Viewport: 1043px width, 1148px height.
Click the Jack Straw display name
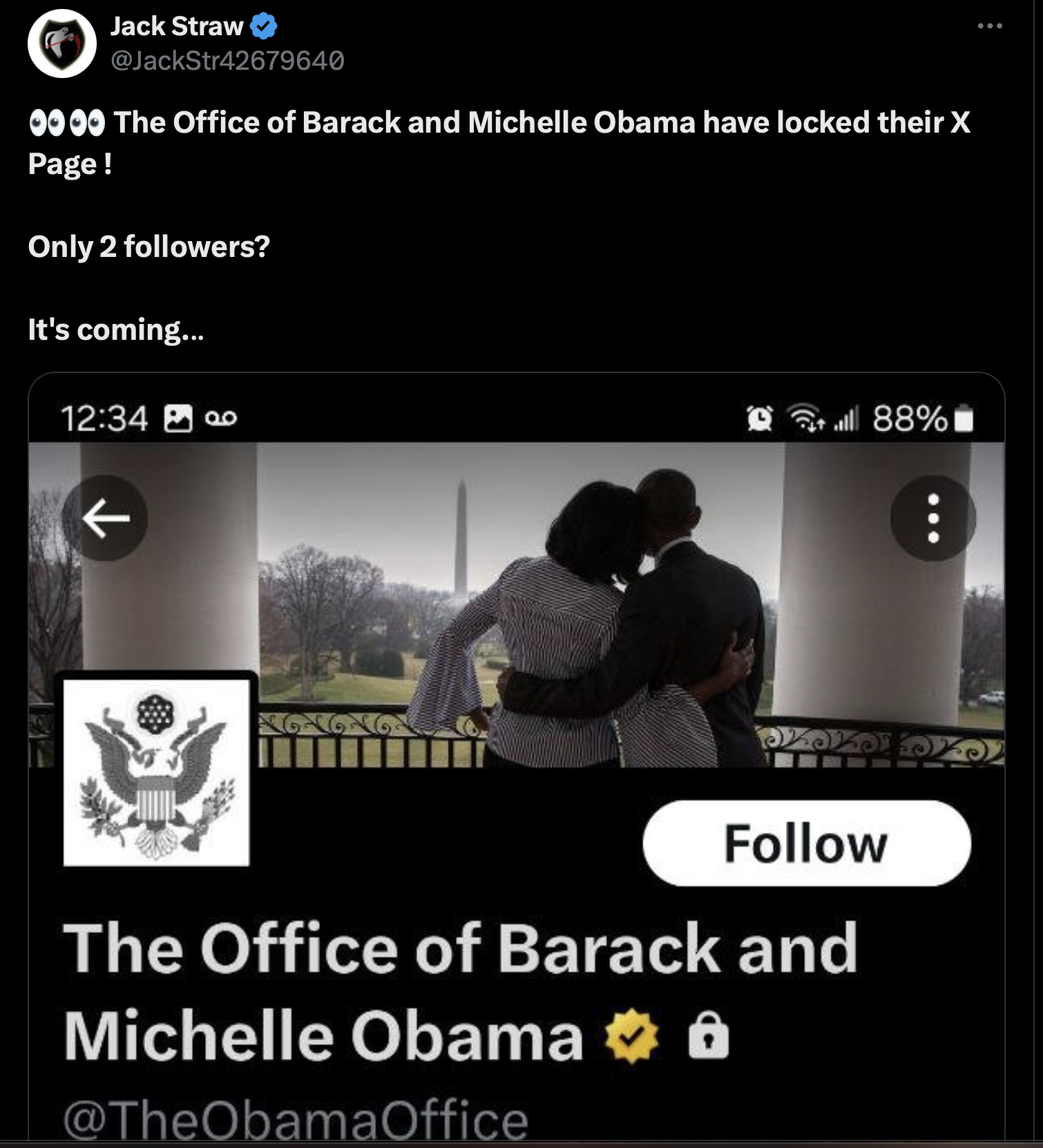[177, 26]
